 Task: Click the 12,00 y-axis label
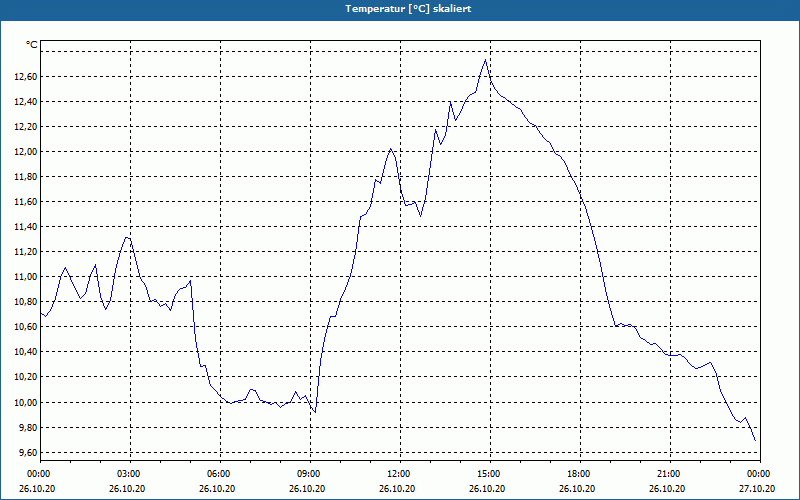(26, 152)
